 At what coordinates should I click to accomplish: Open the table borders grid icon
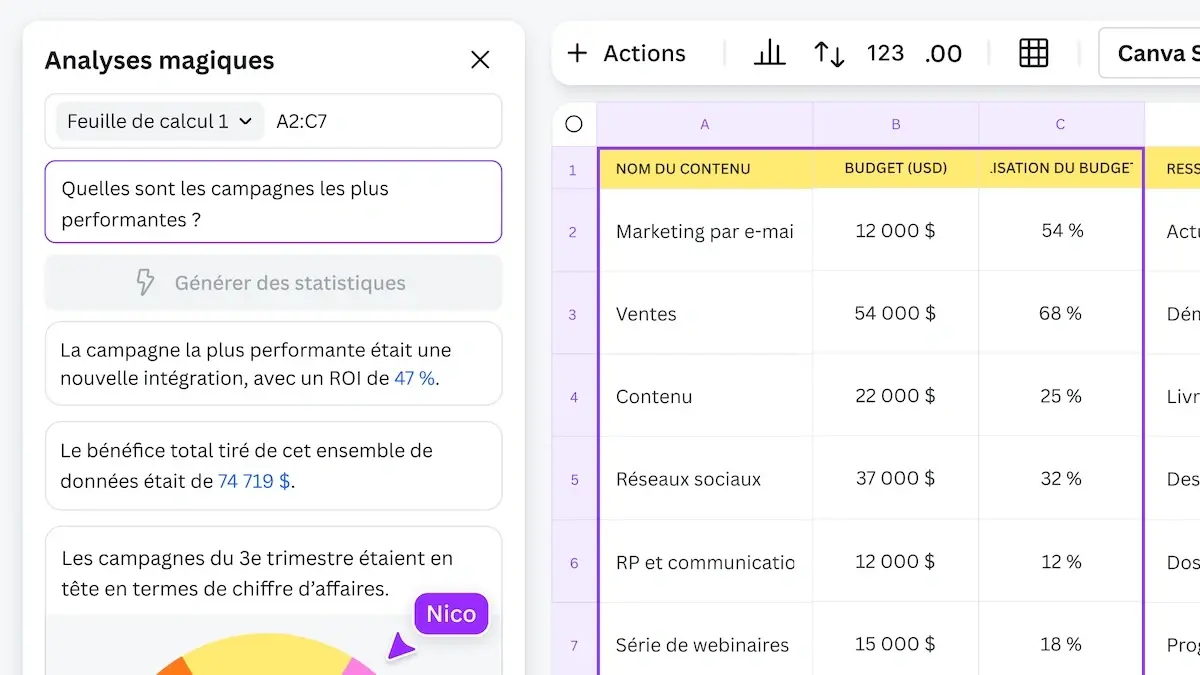[1034, 53]
